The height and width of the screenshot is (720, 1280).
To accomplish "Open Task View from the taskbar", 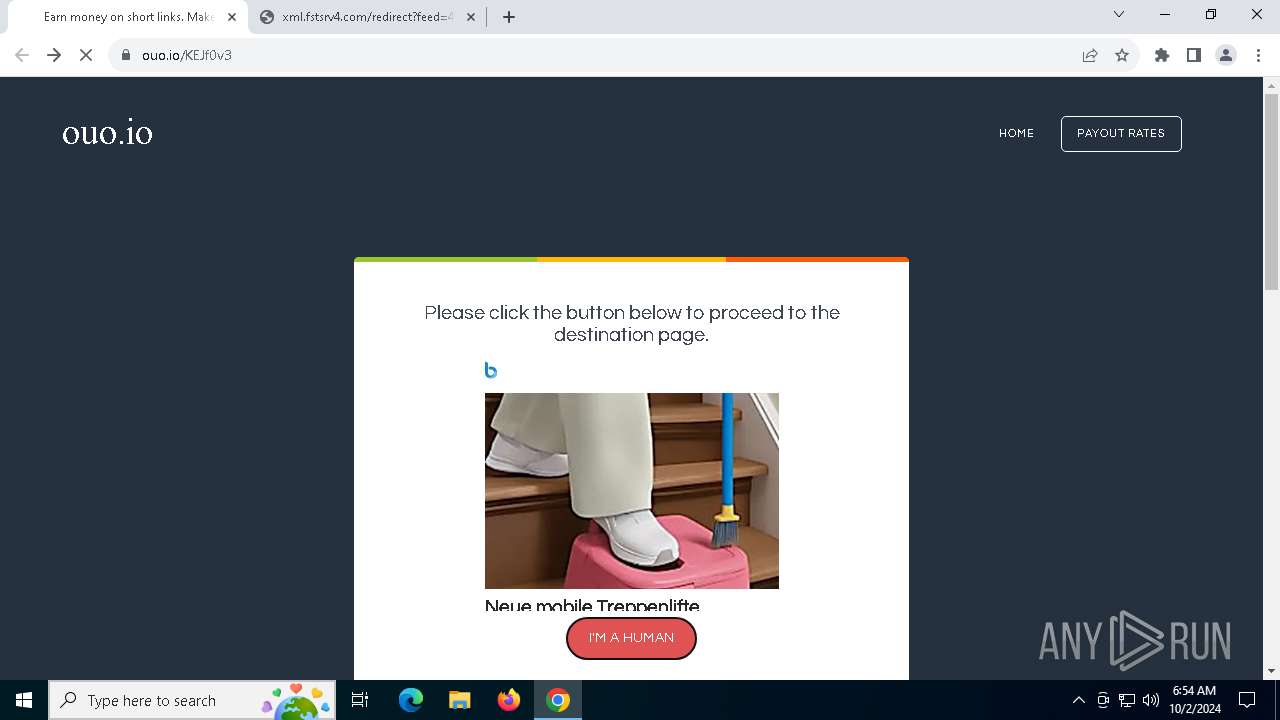I will [x=361, y=700].
